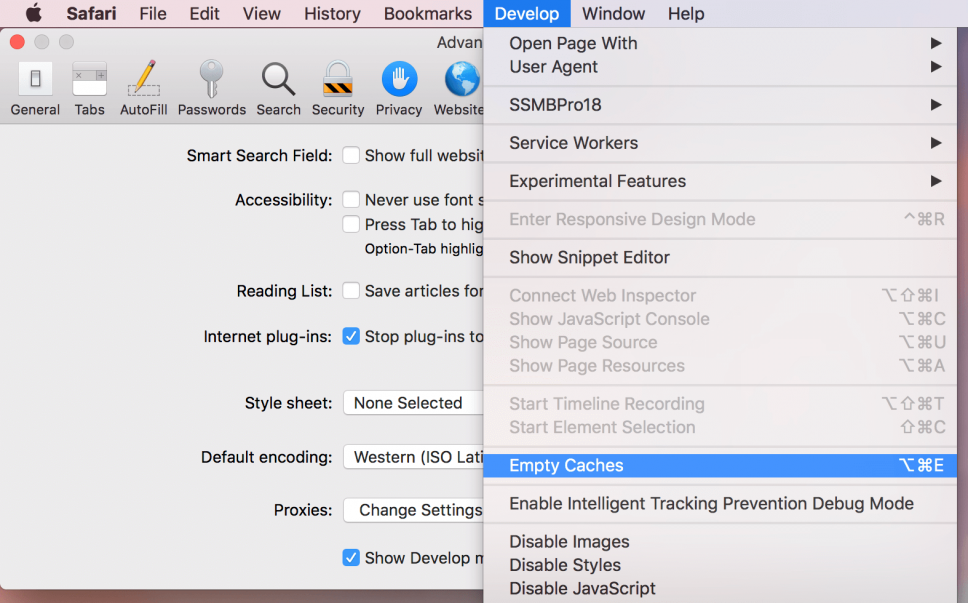
Task: Uncheck Show Develop menu checkbox
Action: point(351,558)
